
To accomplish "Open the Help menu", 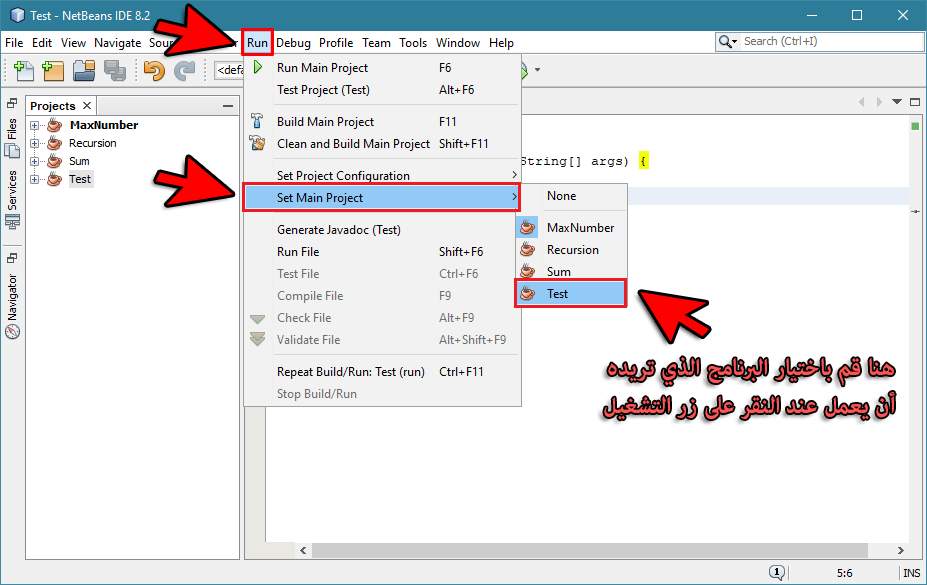I will point(501,43).
